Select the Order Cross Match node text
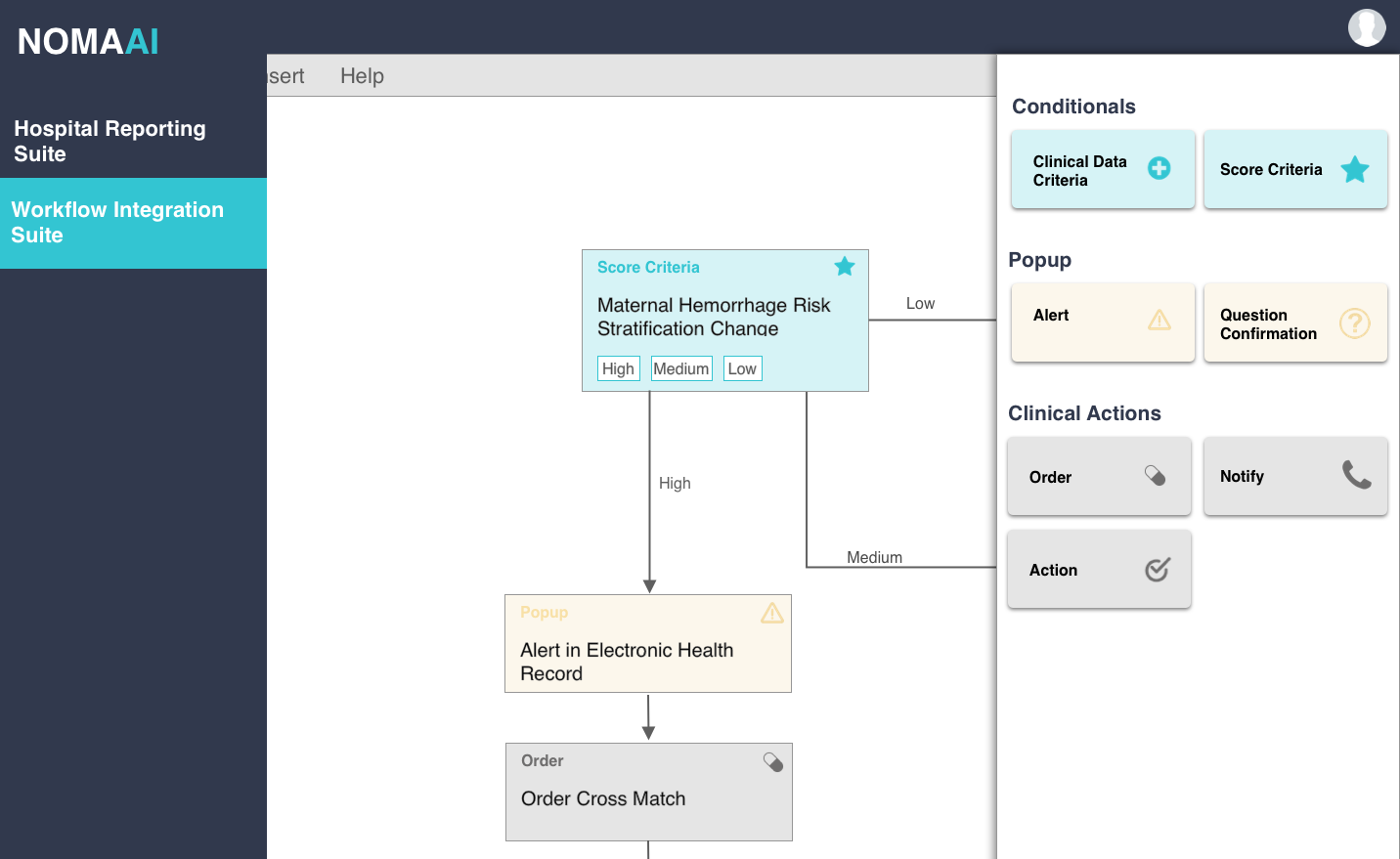Image resolution: width=1400 pixels, height=859 pixels. (603, 798)
